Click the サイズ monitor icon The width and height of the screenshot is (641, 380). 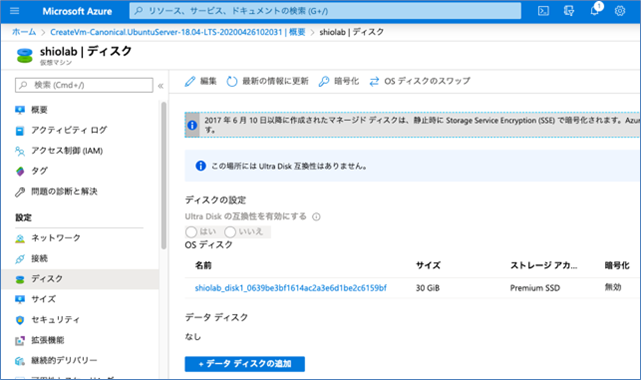tap(20, 300)
